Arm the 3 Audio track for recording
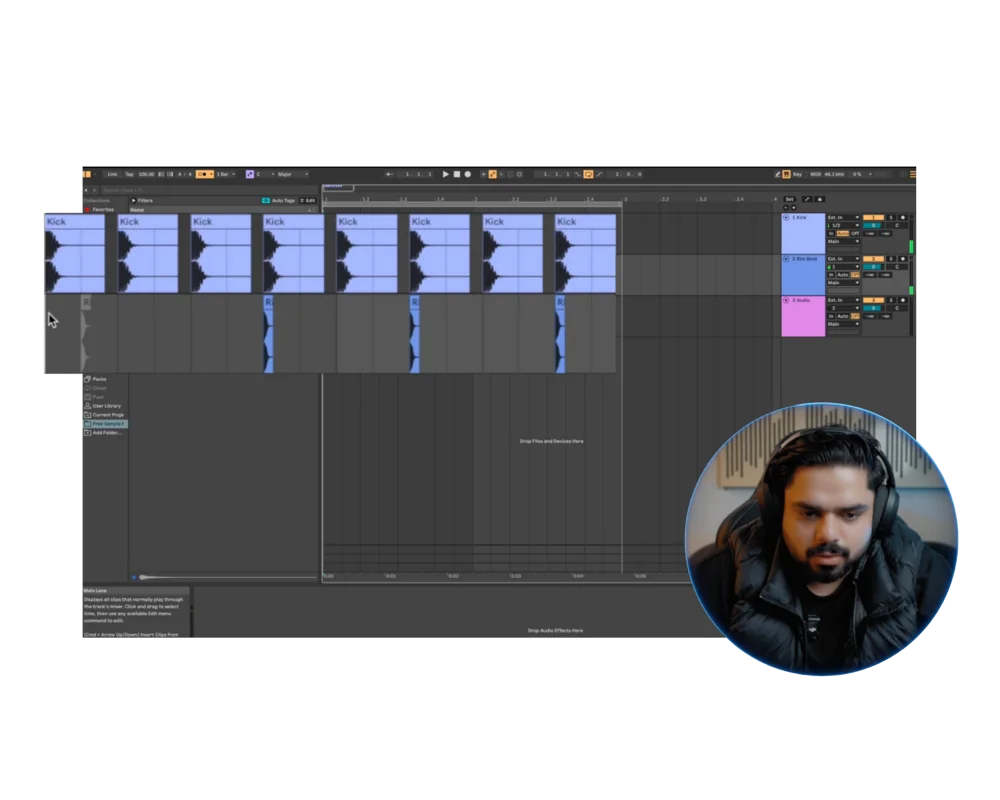Viewport: 1000px width, 800px height. [902, 300]
